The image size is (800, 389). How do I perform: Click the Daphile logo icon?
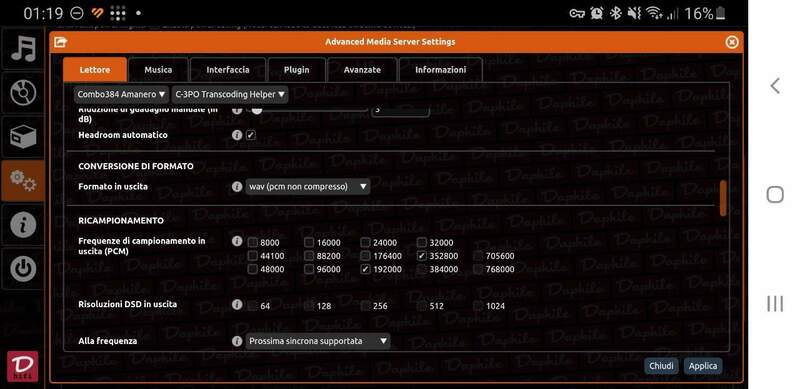click(x=22, y=366)
